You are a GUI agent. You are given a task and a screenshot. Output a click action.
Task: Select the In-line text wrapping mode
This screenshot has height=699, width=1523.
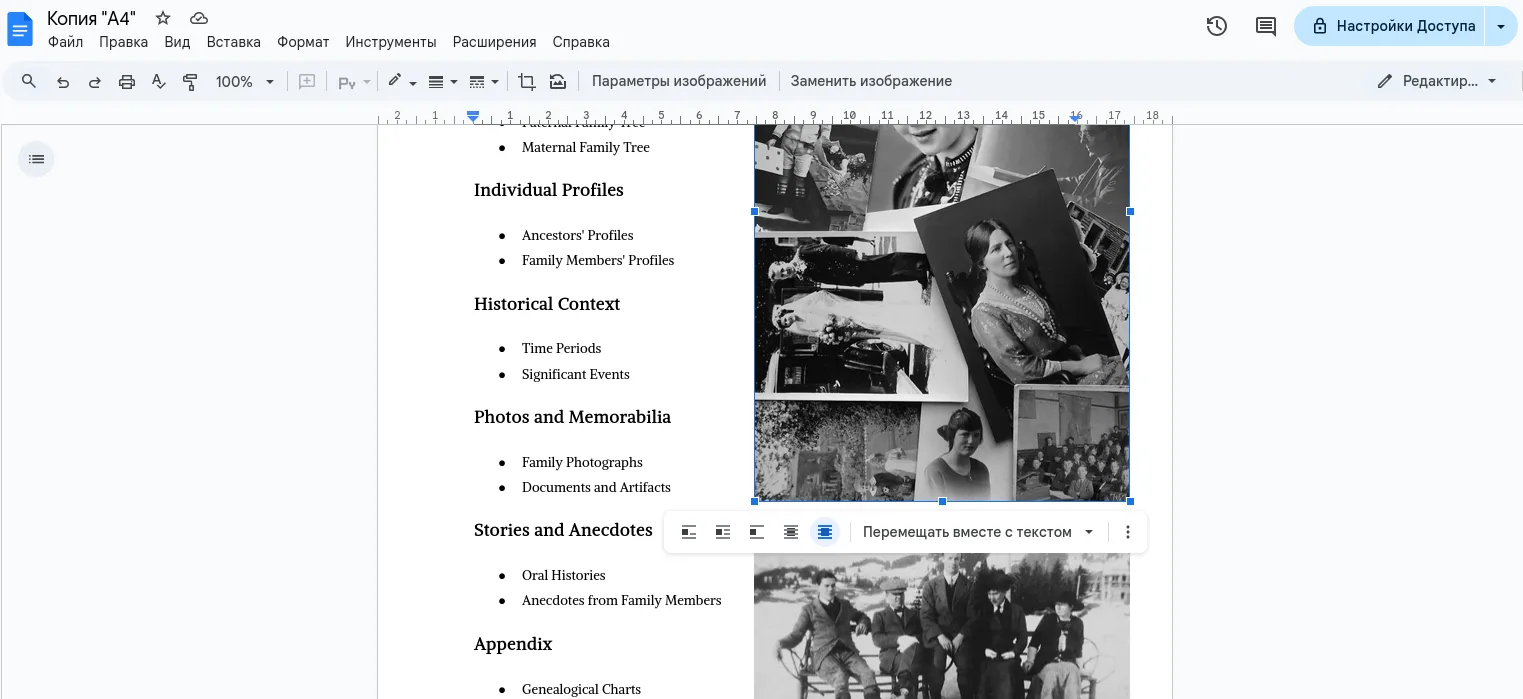(x=689, y=531)
